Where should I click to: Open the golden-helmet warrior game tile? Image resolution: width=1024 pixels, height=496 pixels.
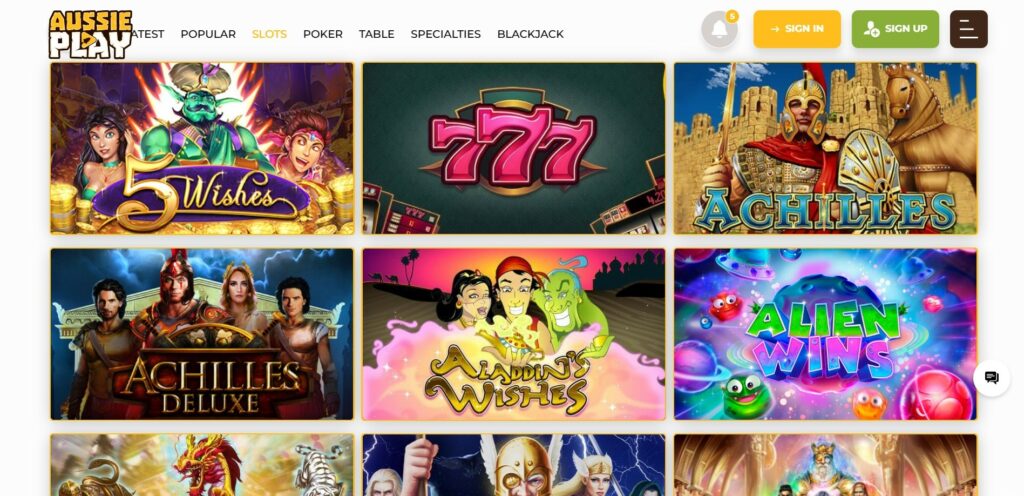[x=514, y=465]
